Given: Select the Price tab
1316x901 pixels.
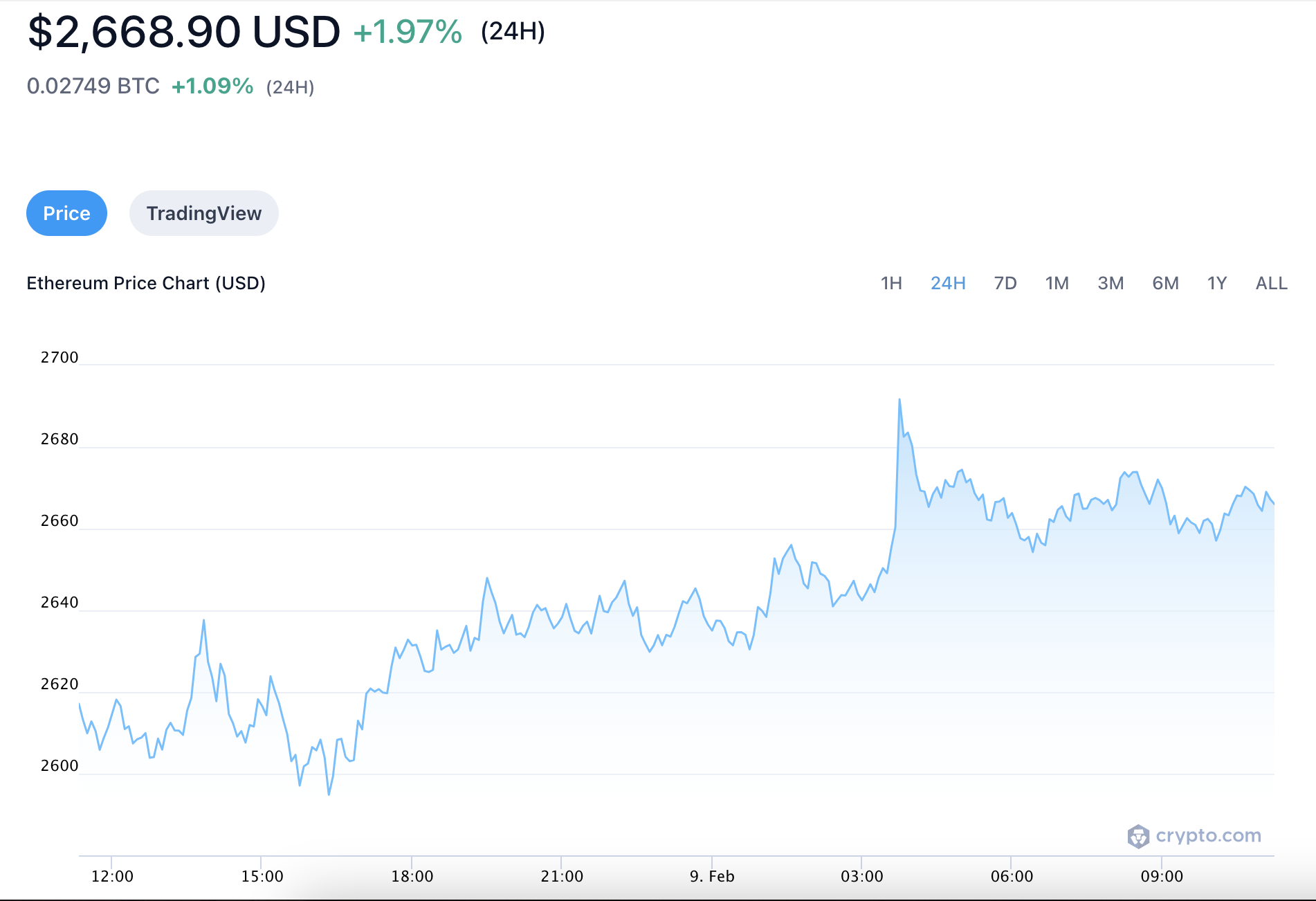Looking at the screenshot, I should pyautogui.click(x=66, y=213).
